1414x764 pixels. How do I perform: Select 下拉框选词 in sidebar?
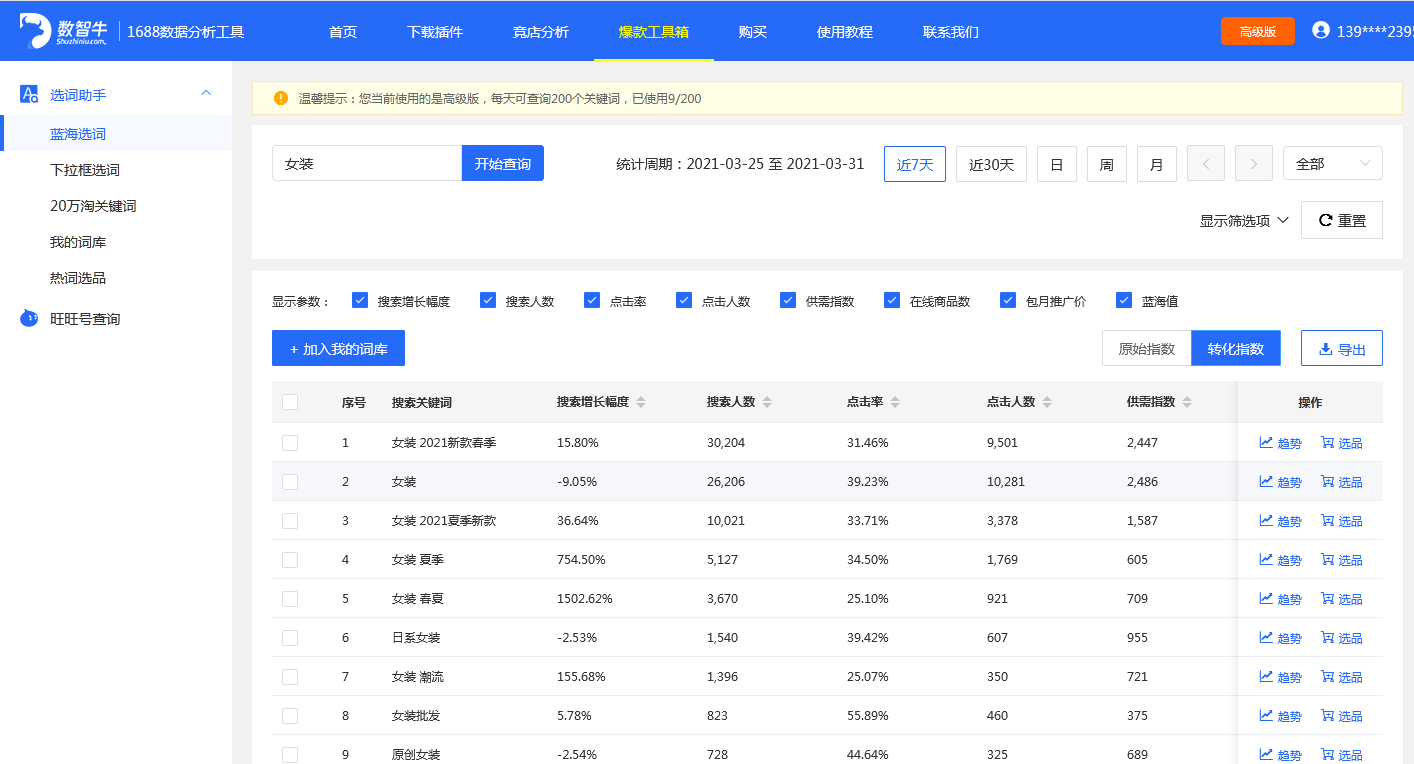click(x=85, y=170)
